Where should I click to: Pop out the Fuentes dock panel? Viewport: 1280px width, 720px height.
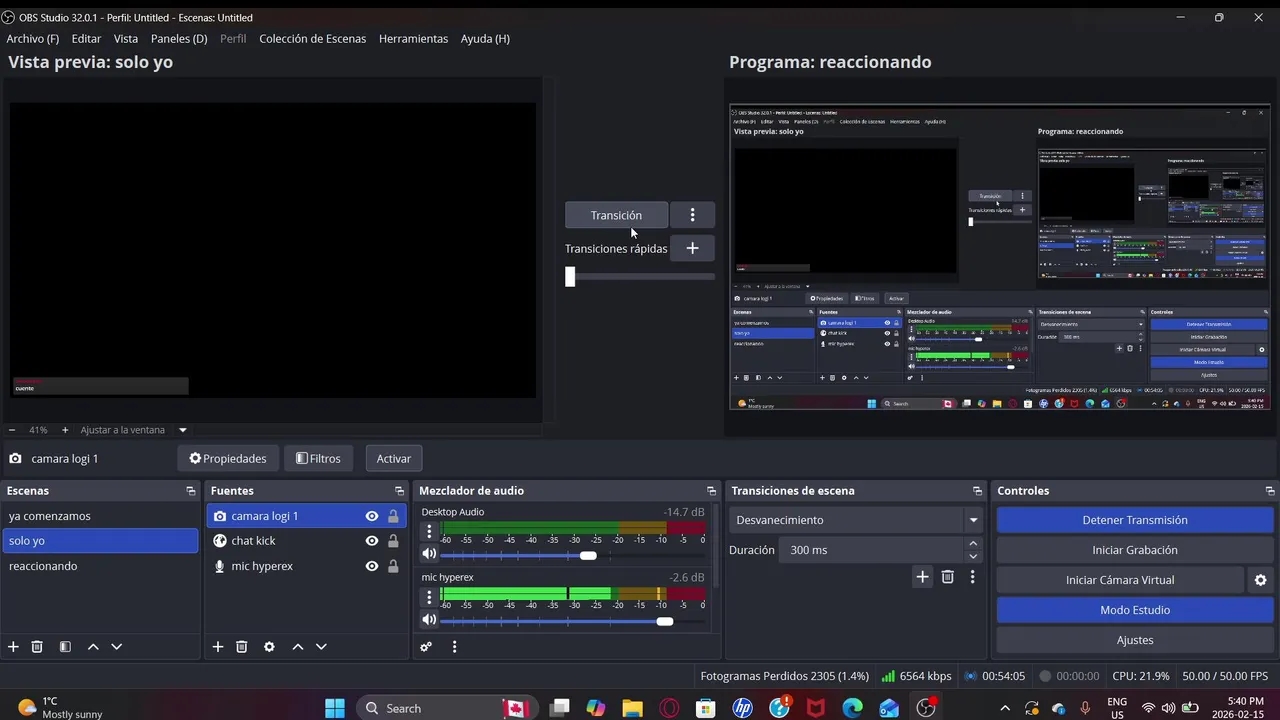click(399, 491)
